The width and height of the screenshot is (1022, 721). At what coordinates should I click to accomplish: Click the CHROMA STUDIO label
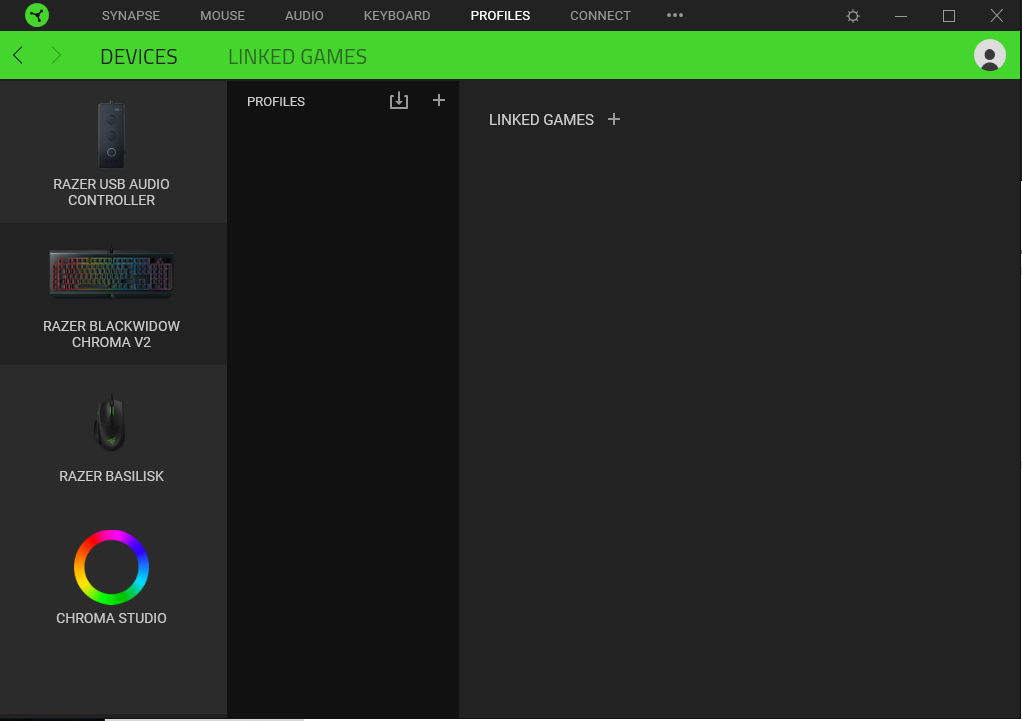click(111, 619)
